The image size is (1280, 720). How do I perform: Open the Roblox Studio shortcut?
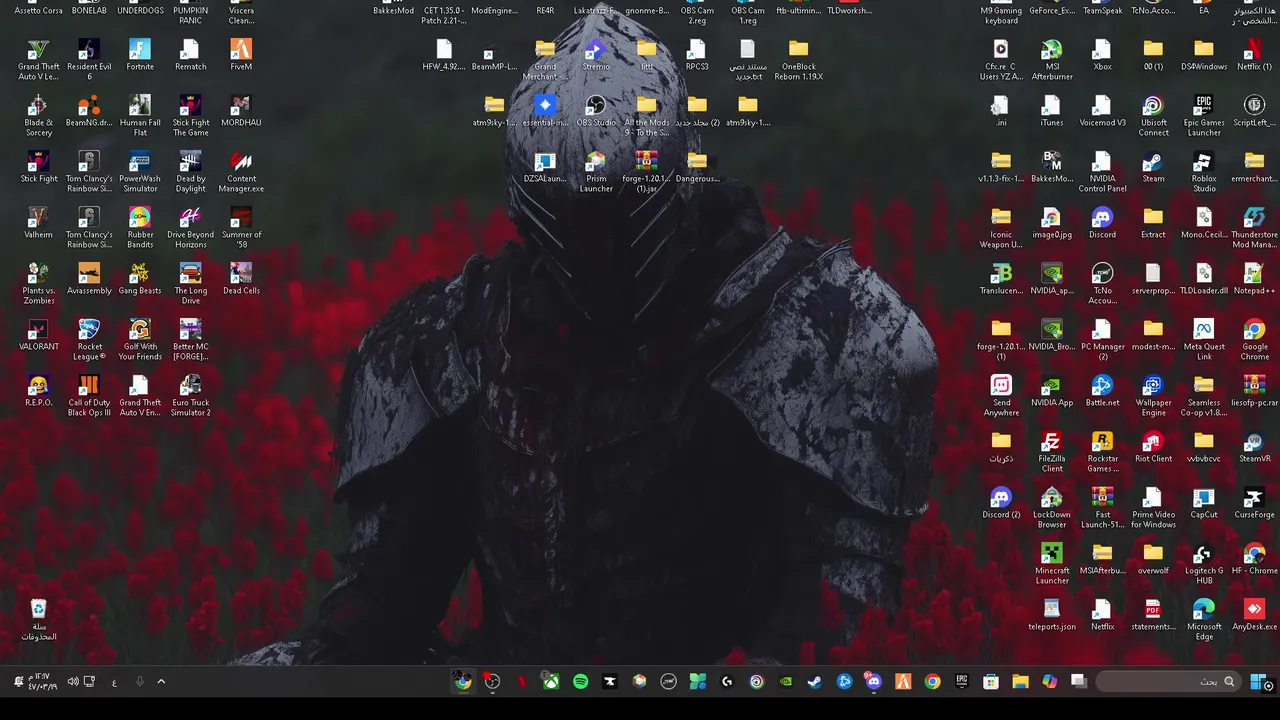tap(1204, 172)
